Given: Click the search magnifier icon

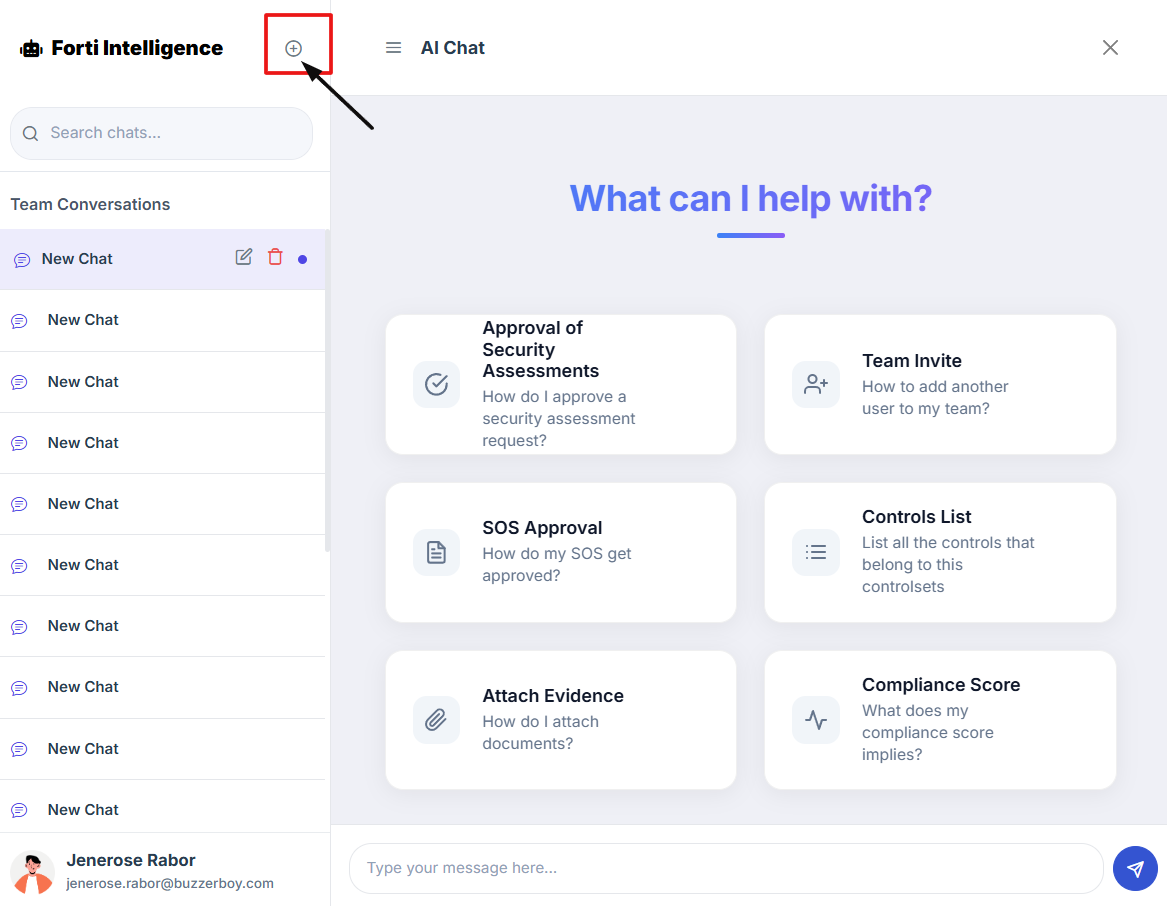Looking at the screenshot, I should (x=30, y=133).
